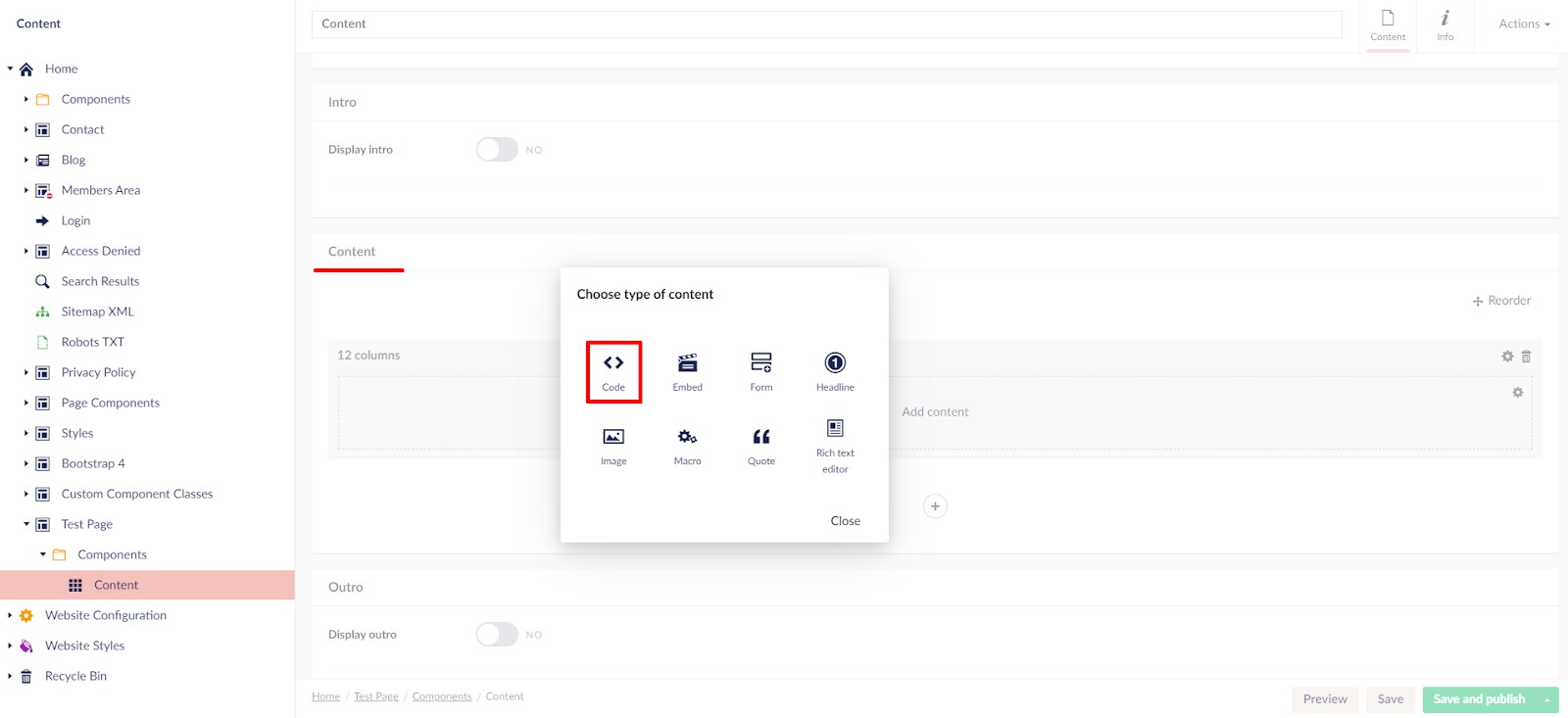Image resolution: width=1568 pixels, height=718 pixels.
Task: Open Home breadcrumb link
Action: (326, 696)
